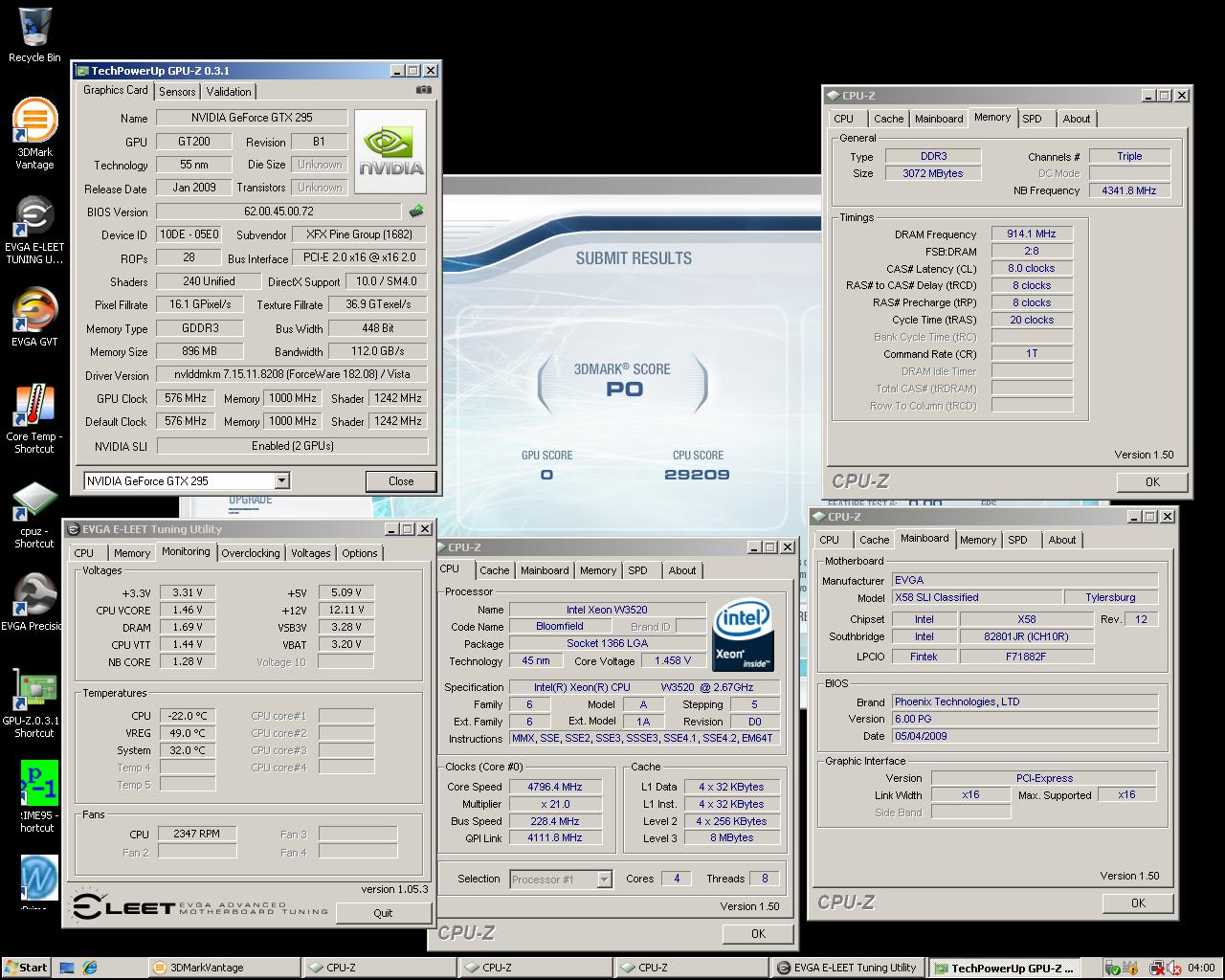
Task: Switch to TechPowerUp GPU-Z taskbar item
Action: point(1005,968)
